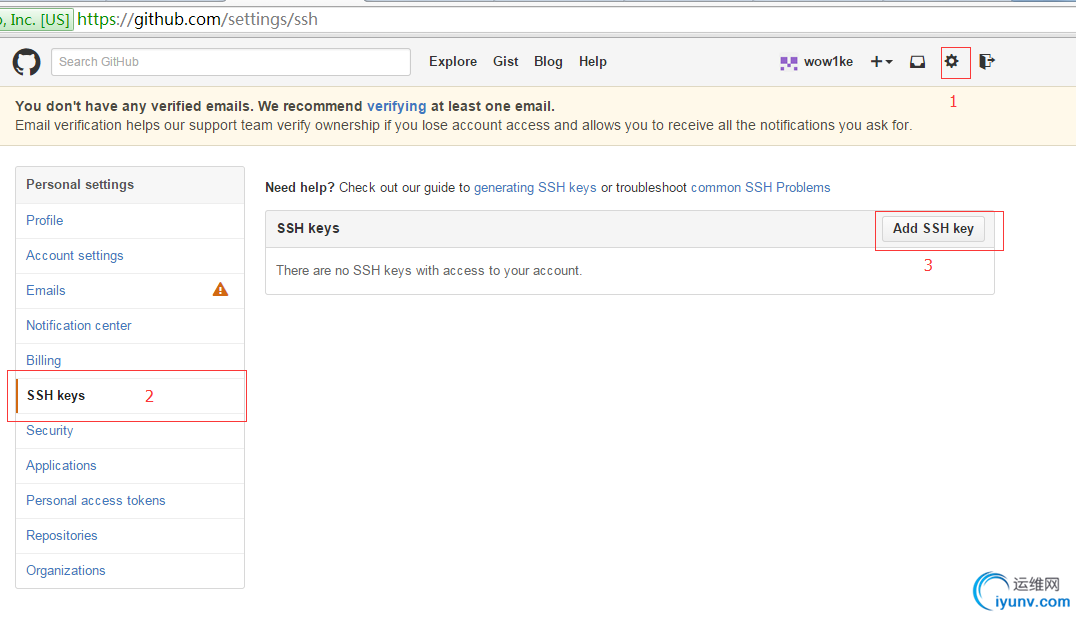Click the Add SSH key button
Image resolution: width=1076 pixels, height=618 pixels.
click(933, 228)
